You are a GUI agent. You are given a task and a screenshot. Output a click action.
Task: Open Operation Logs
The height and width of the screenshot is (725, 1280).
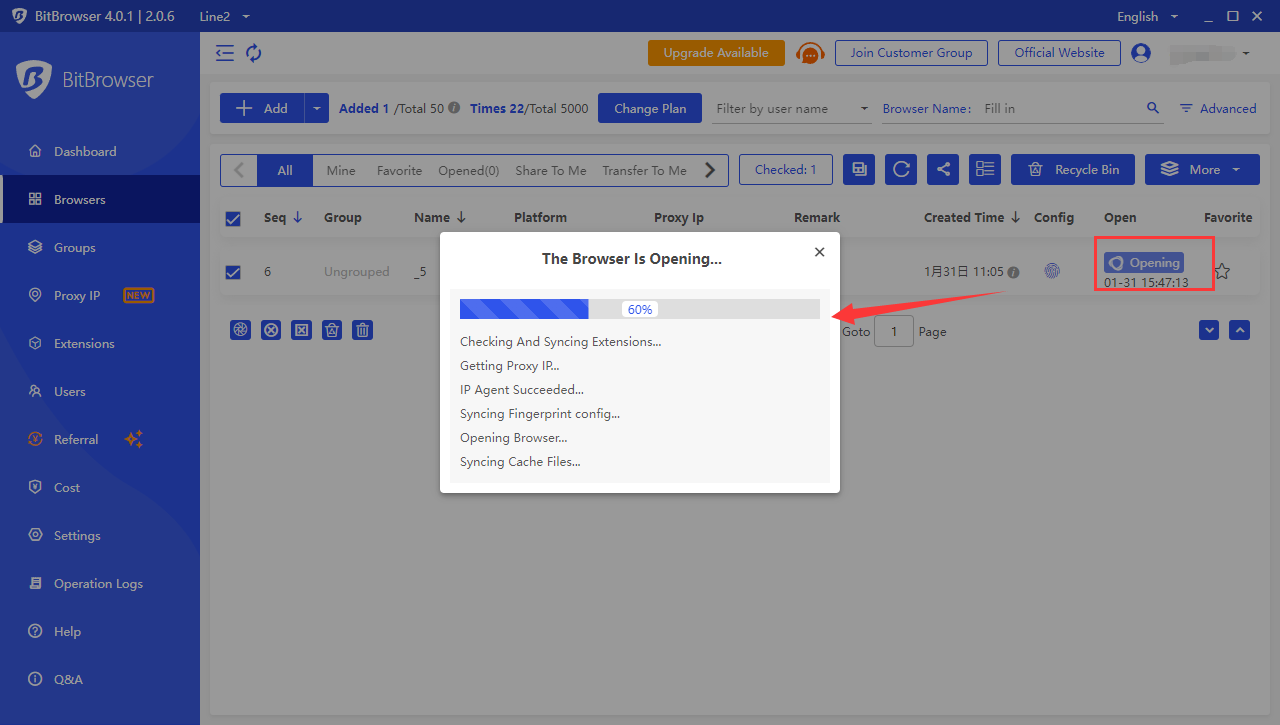[x=100, y=583]
